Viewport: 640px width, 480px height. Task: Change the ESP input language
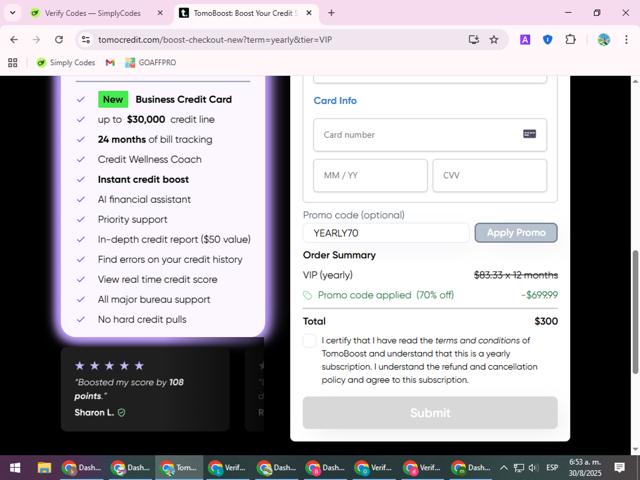click(x=552, y=467)
